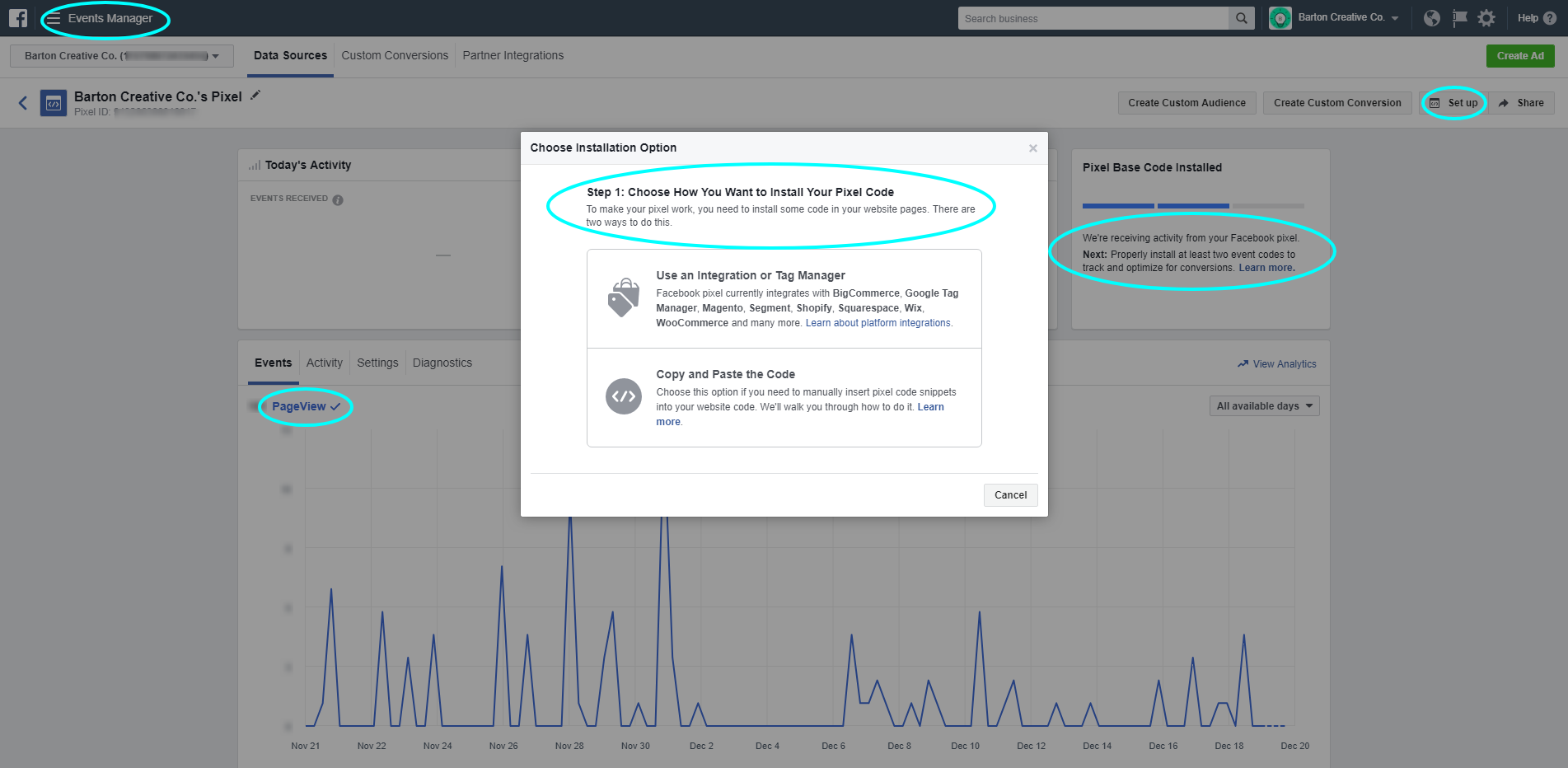Open Learn more link in pixel status panel
Screen dimensions: 1568x768
click(x=1266, y=268)
